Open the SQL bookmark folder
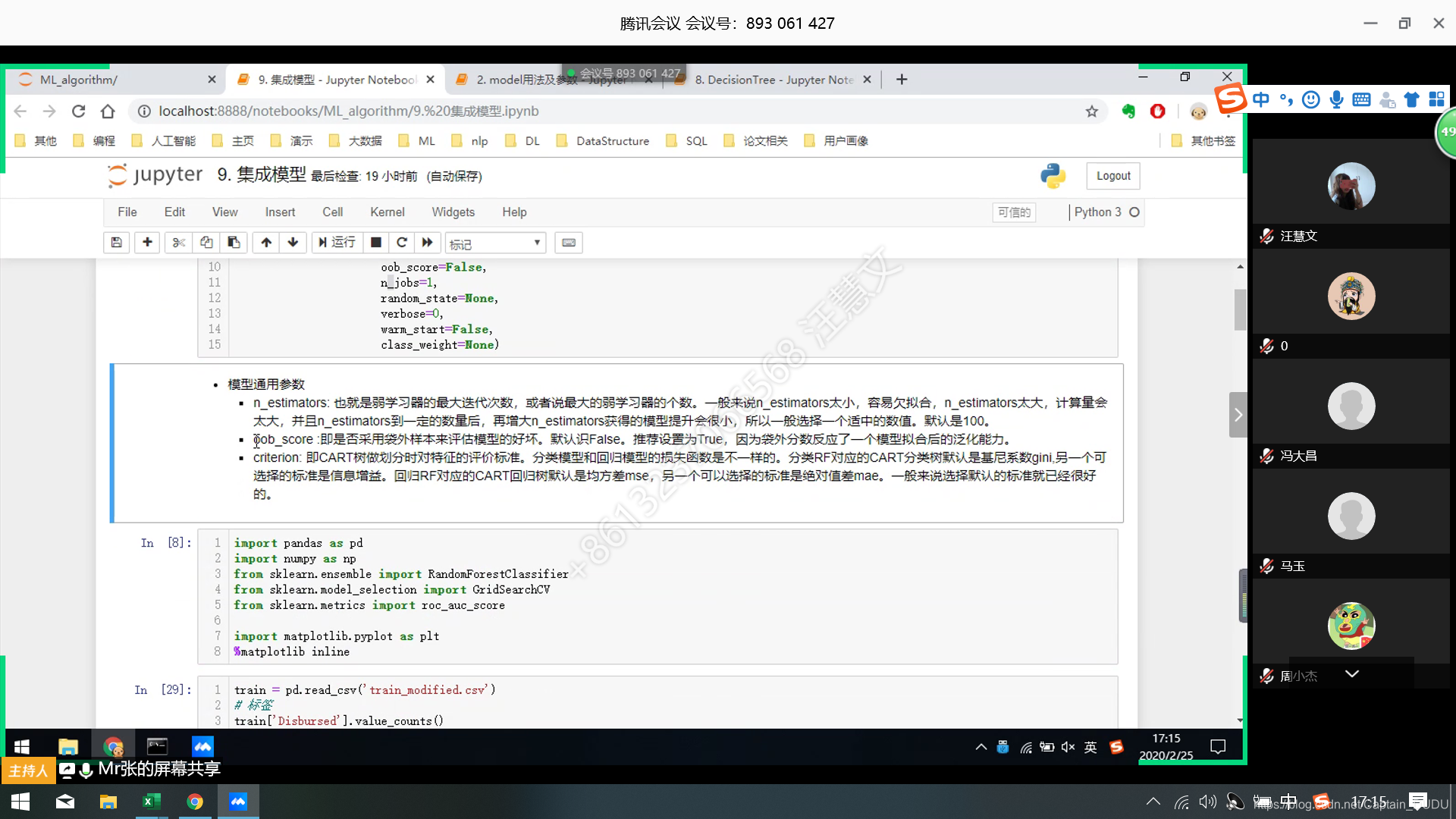Viewport: 1456px width, 819px height. pyautogui.click(x=686, y=141)
